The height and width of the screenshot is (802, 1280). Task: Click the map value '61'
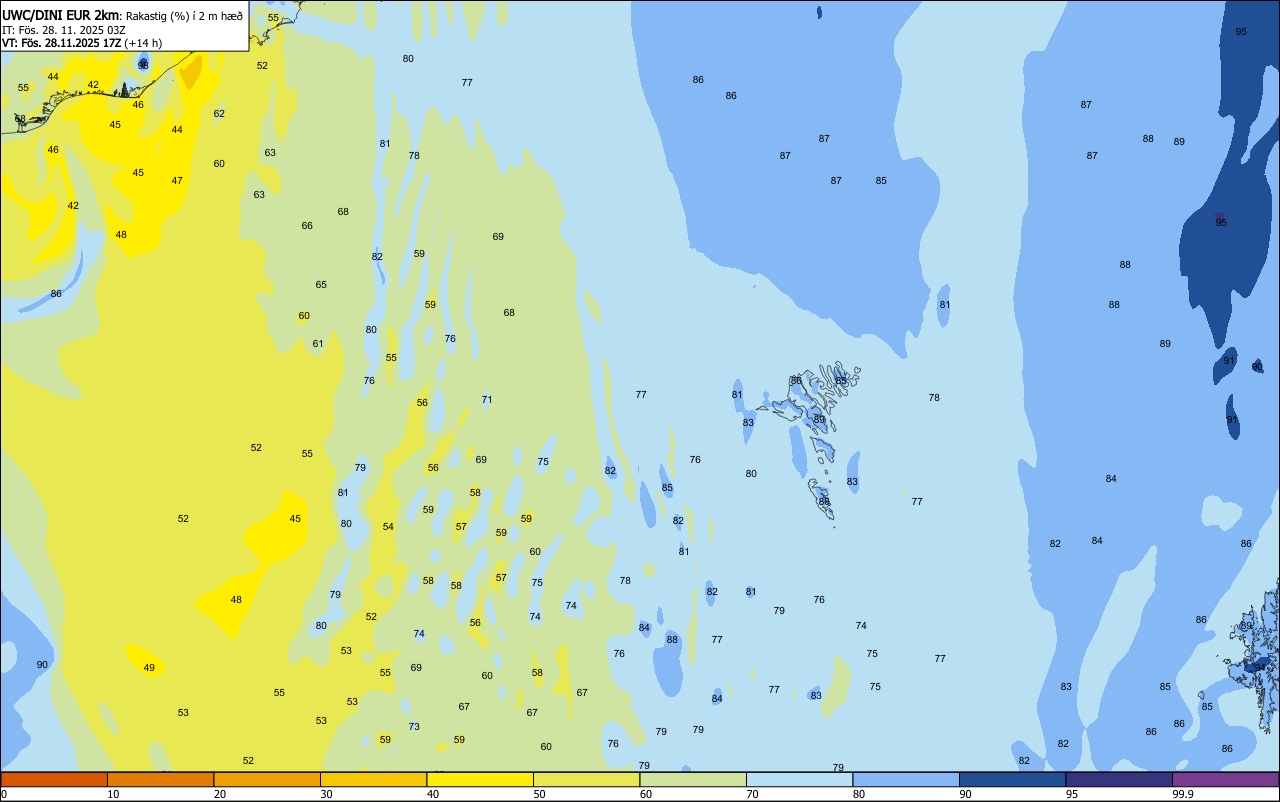point(318,344)
